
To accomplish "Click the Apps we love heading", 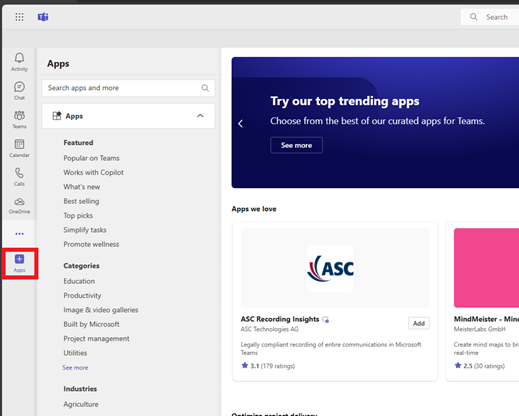I will 254,209.
